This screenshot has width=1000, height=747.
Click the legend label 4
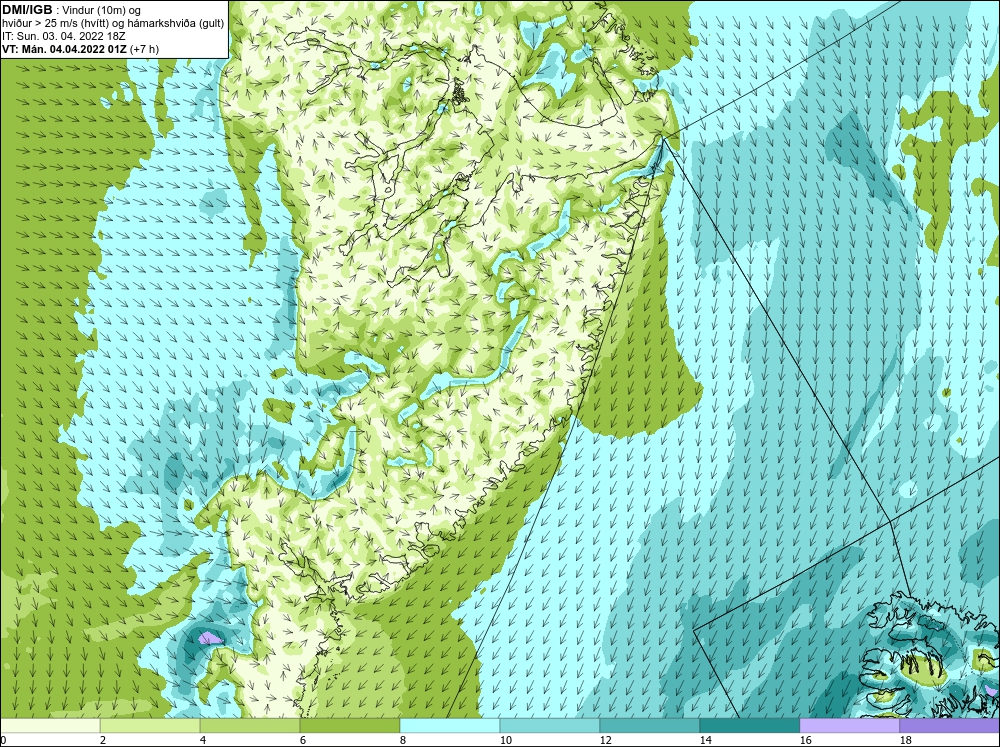coord(203,740)
